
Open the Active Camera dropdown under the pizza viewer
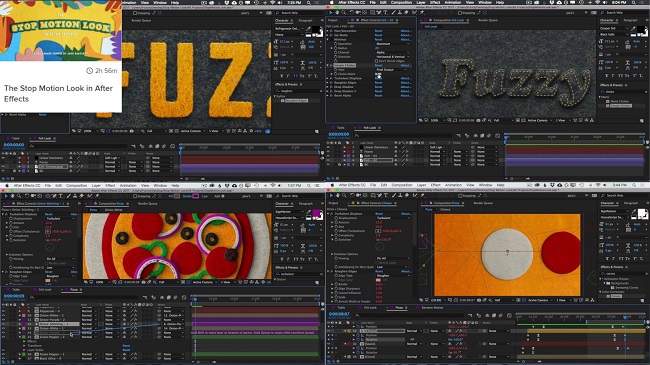click(204, 282)
